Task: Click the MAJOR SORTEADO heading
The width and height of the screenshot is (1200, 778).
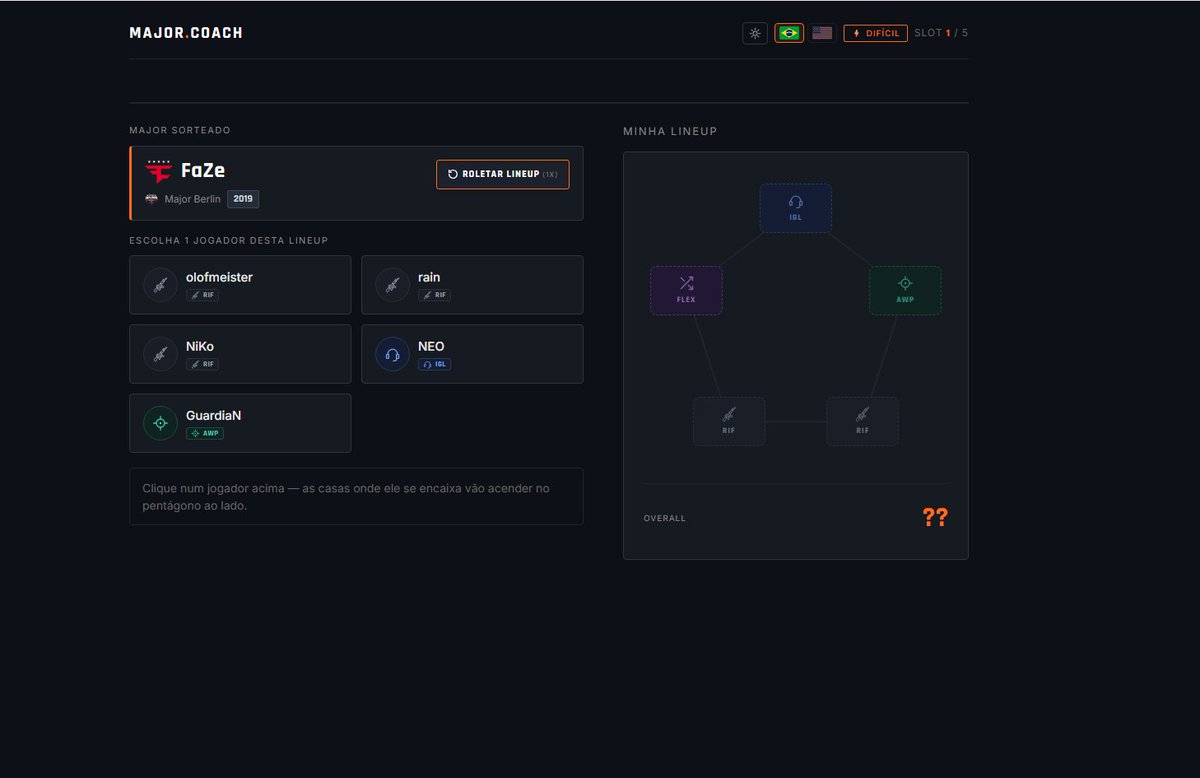Action: 180,130
